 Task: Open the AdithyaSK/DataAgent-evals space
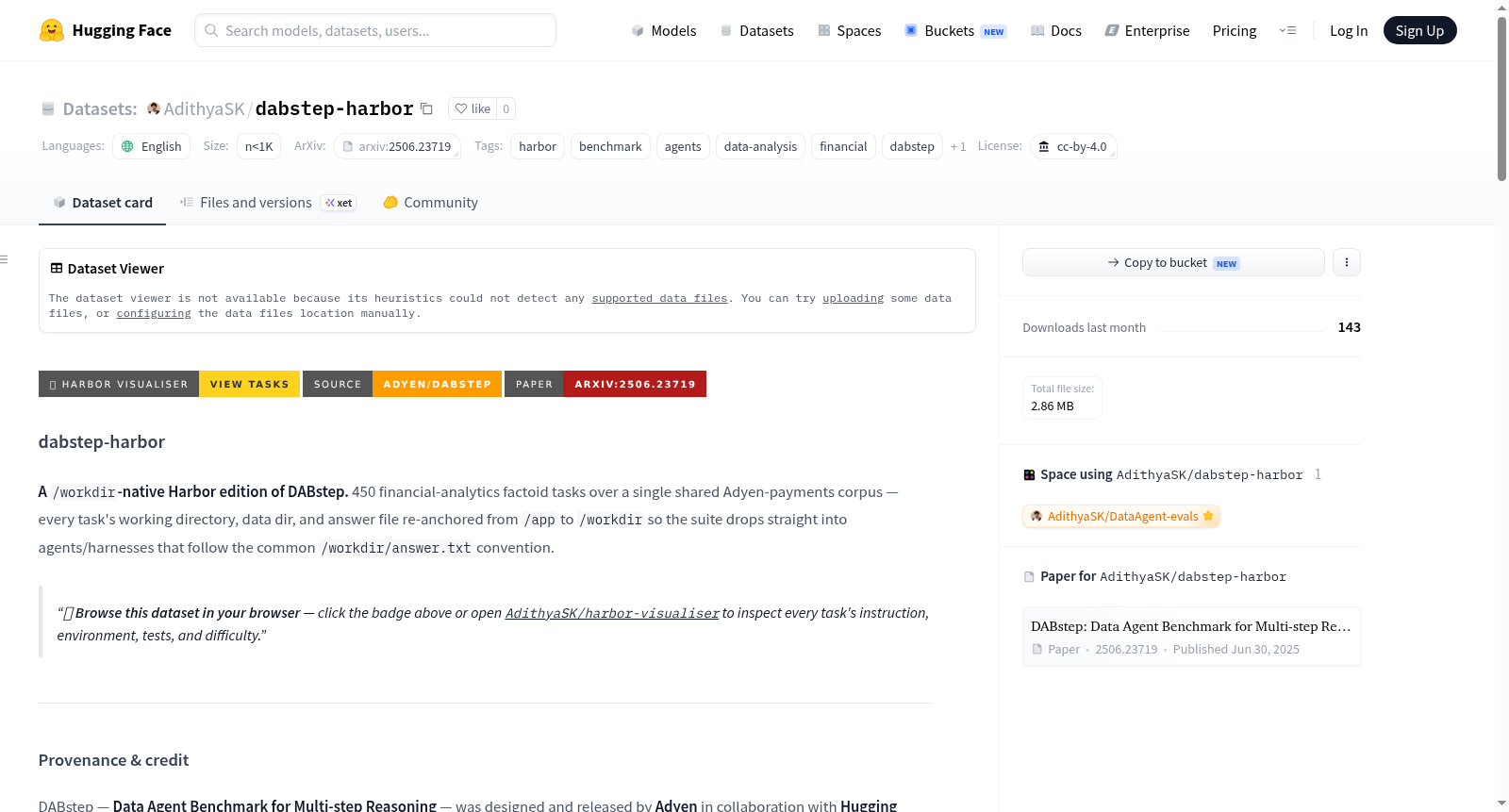click(1121, 516)
